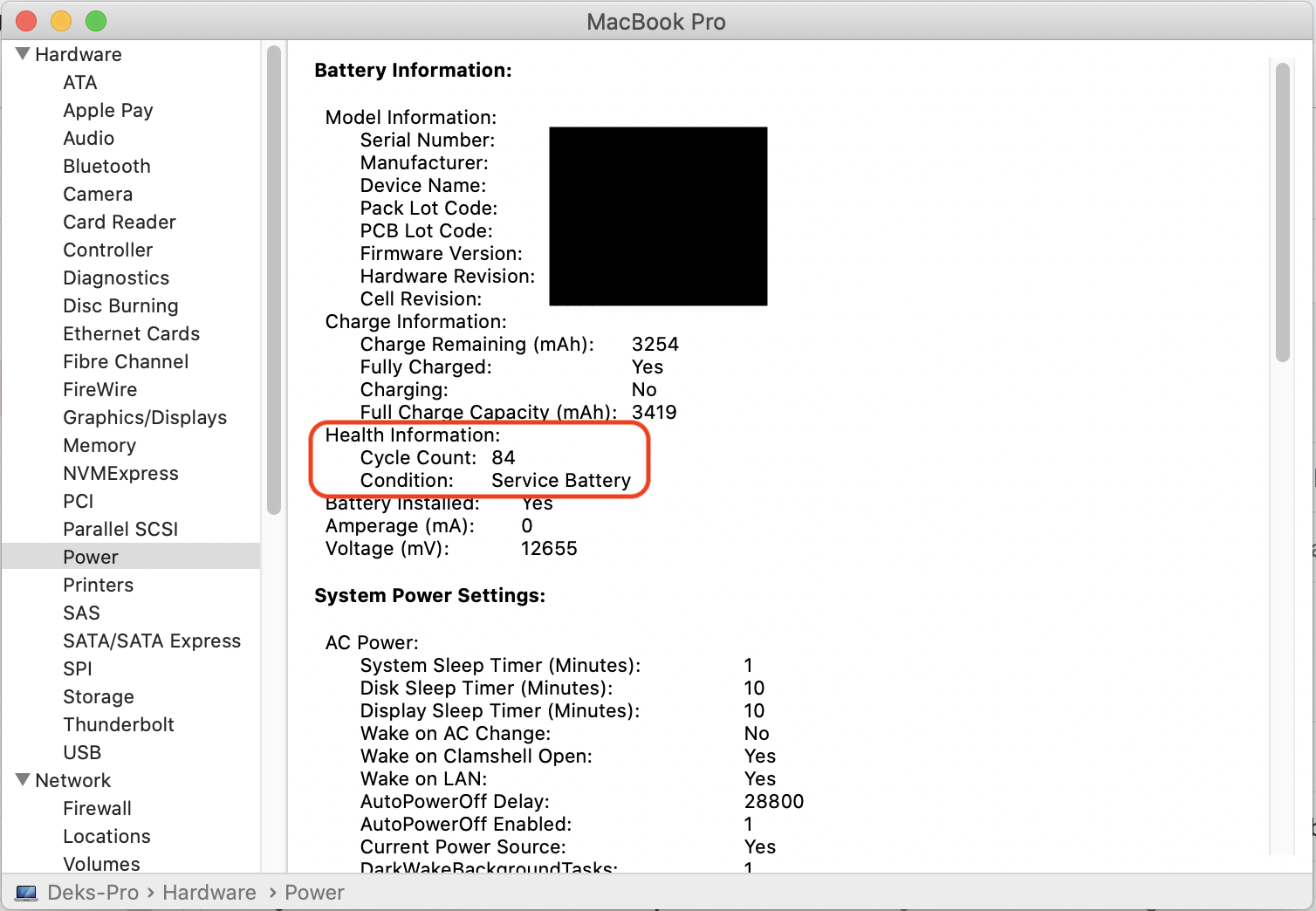This screenshot has width=1316, height=911.
Task: Show Card Reader details
Action: point(120,222)
